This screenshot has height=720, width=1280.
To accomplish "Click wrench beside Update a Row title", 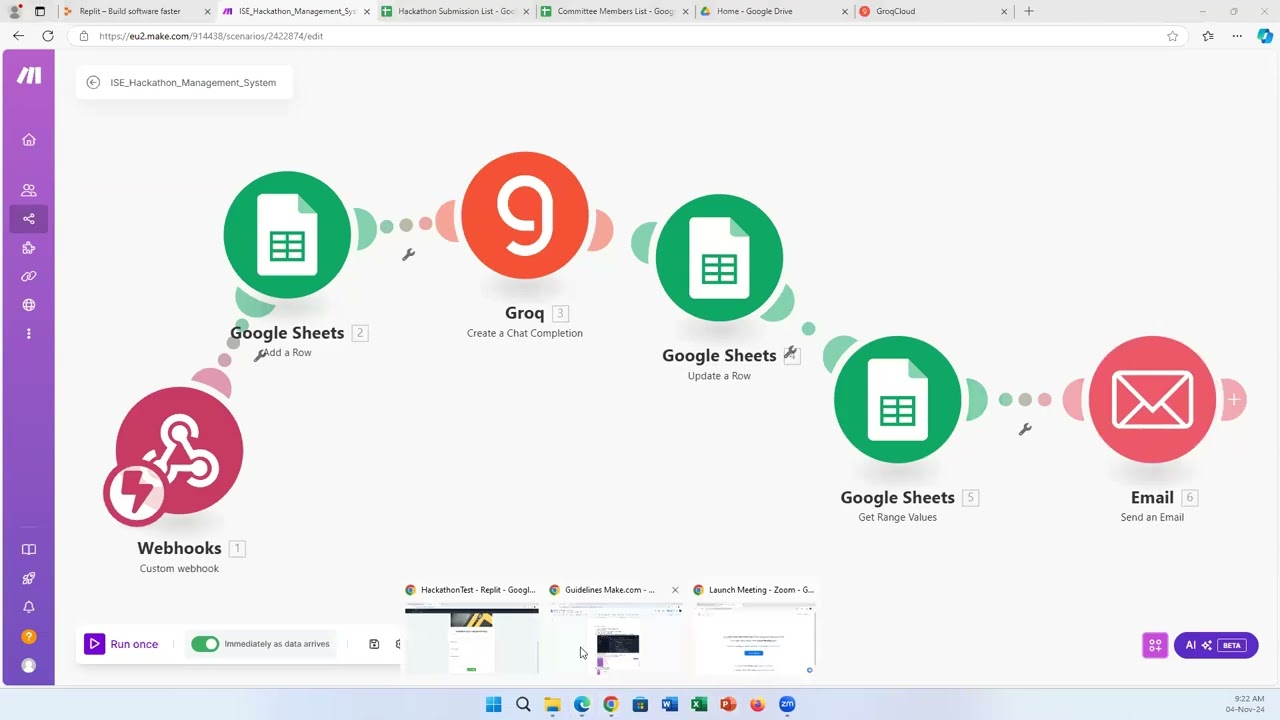I will (x=790, y=353).
